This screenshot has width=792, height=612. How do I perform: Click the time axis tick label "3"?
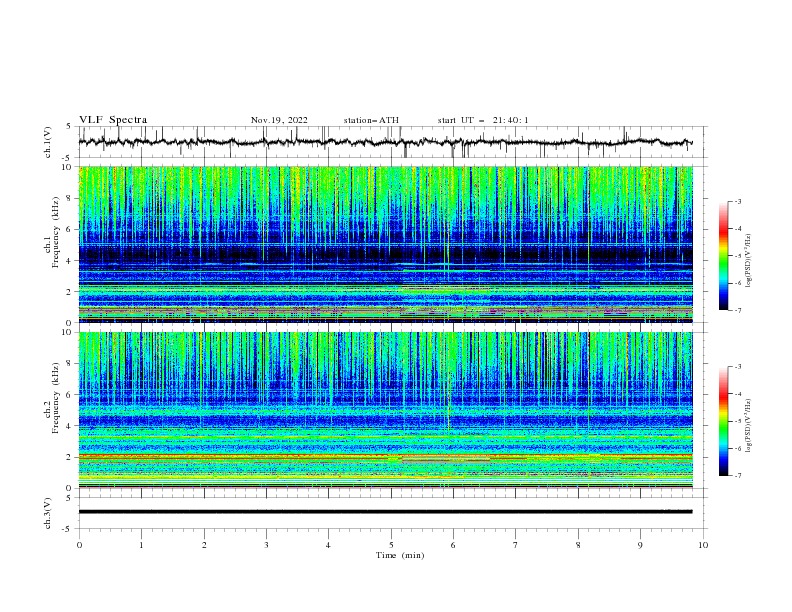(266, 545)
